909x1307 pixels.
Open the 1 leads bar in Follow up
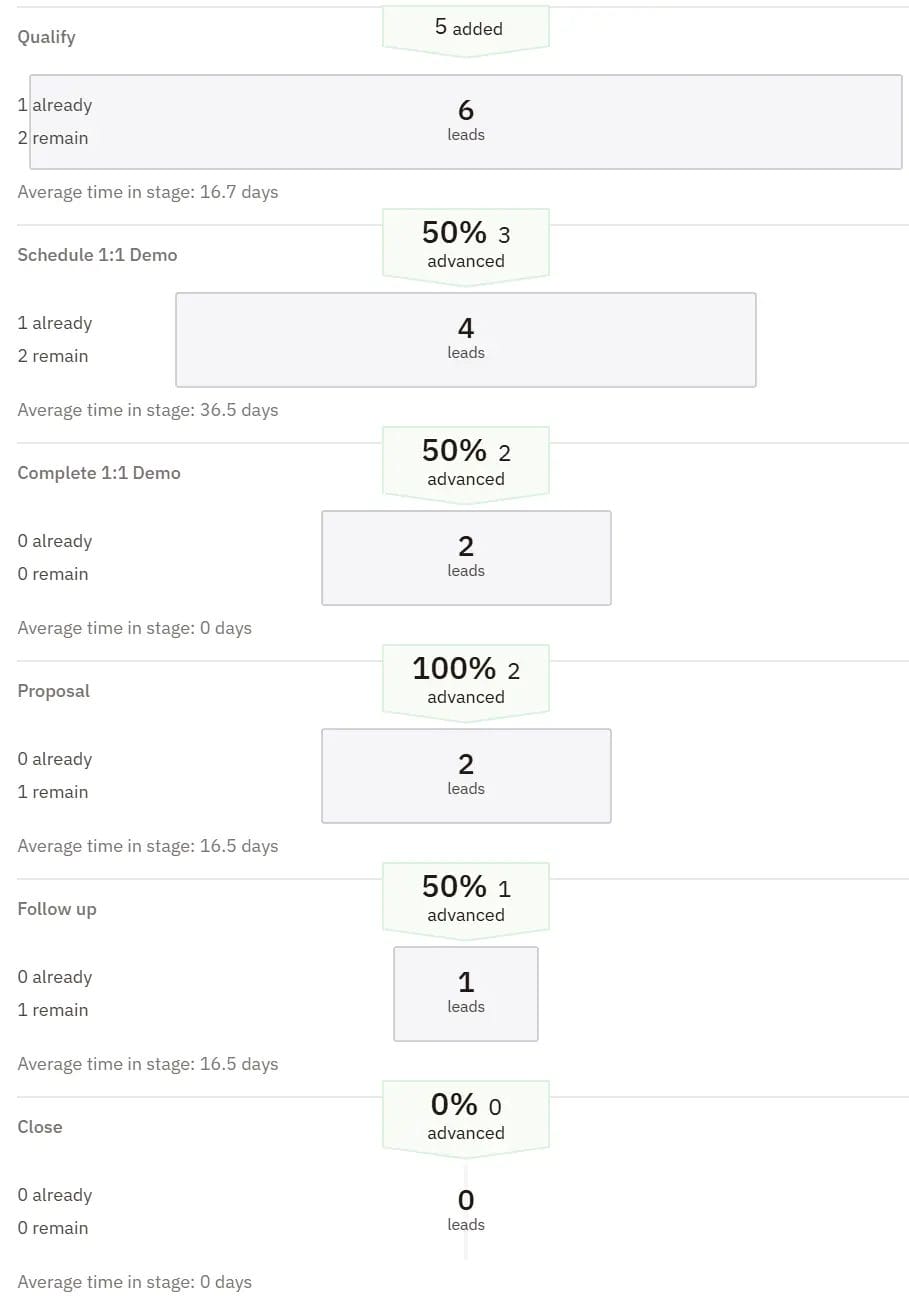pos(466,993)
